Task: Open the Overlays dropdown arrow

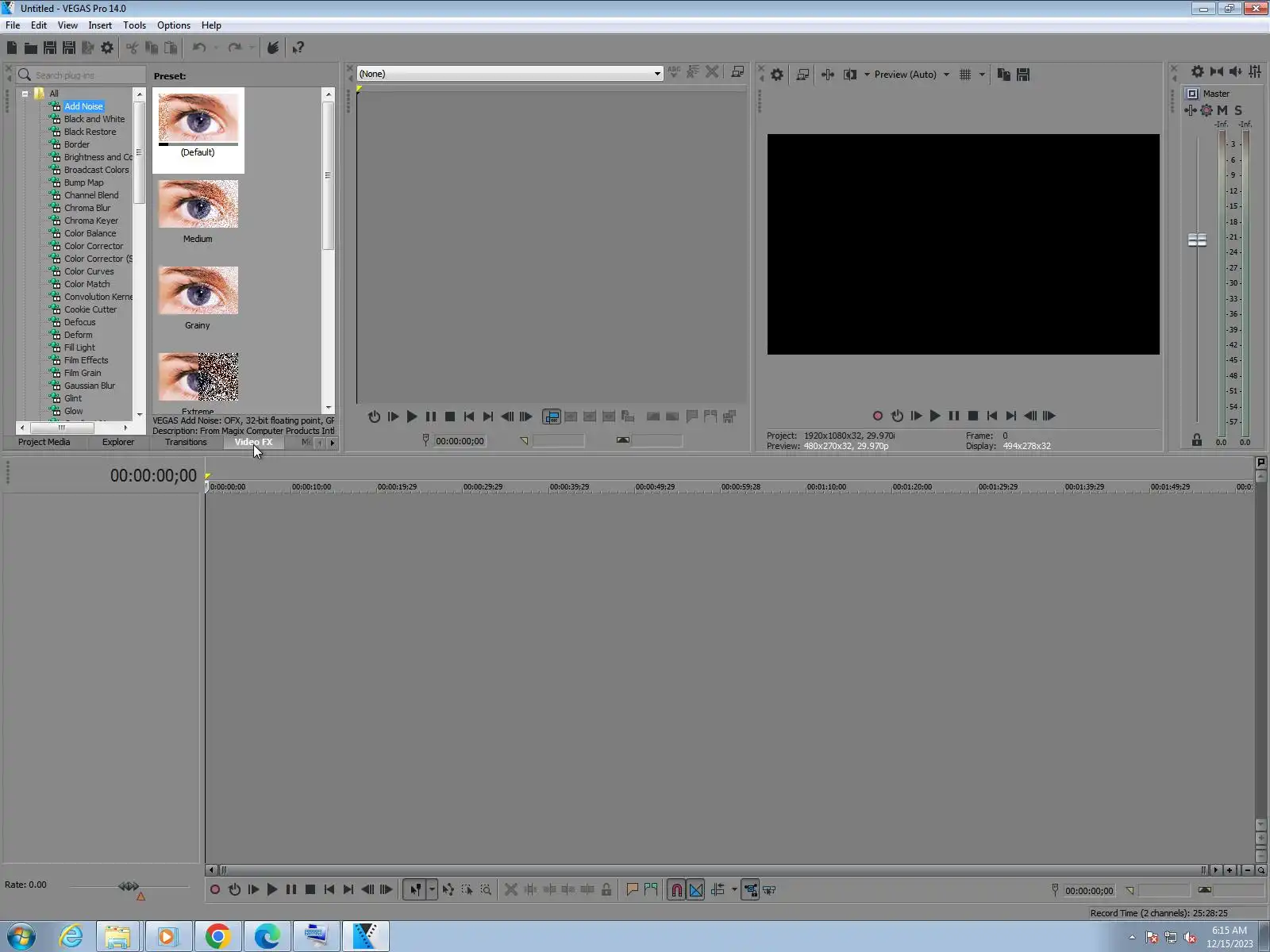Action: 982,75
